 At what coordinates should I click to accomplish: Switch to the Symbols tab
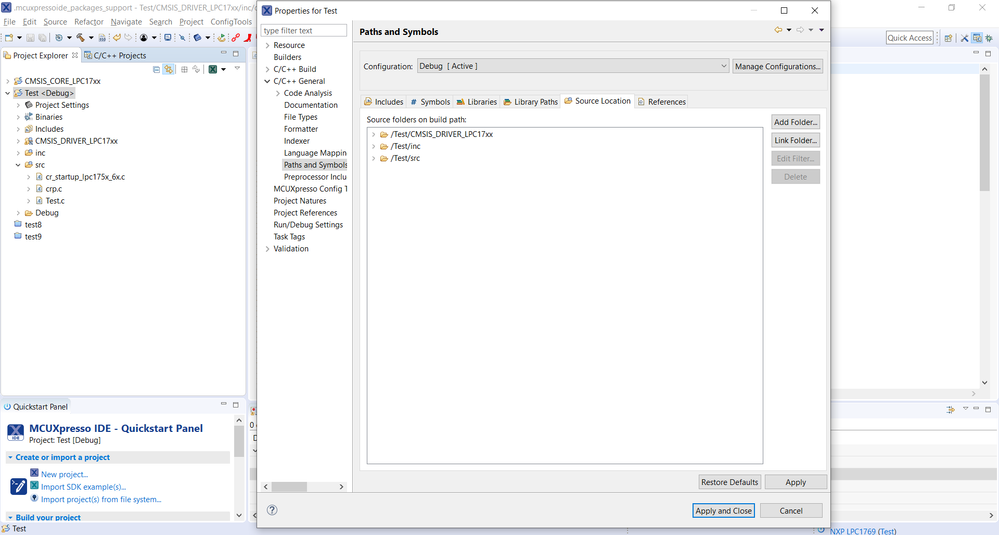coord(429,102)
